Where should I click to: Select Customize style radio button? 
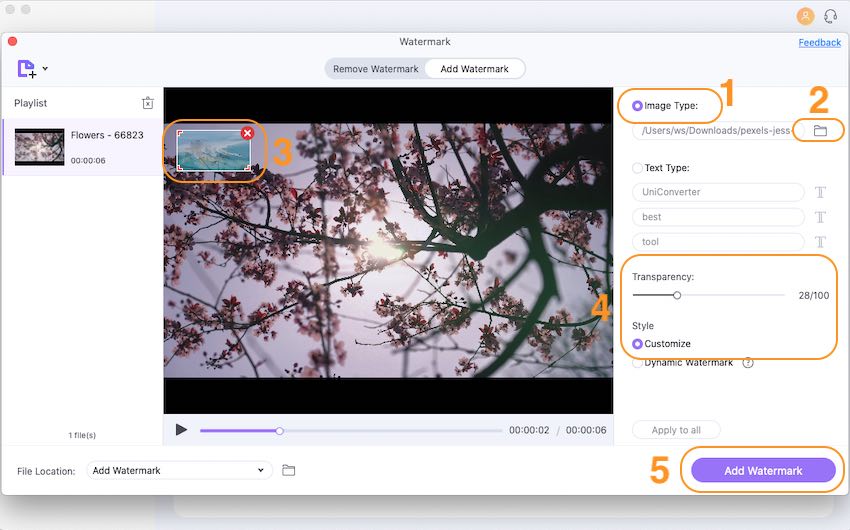[x=637, y=344]
